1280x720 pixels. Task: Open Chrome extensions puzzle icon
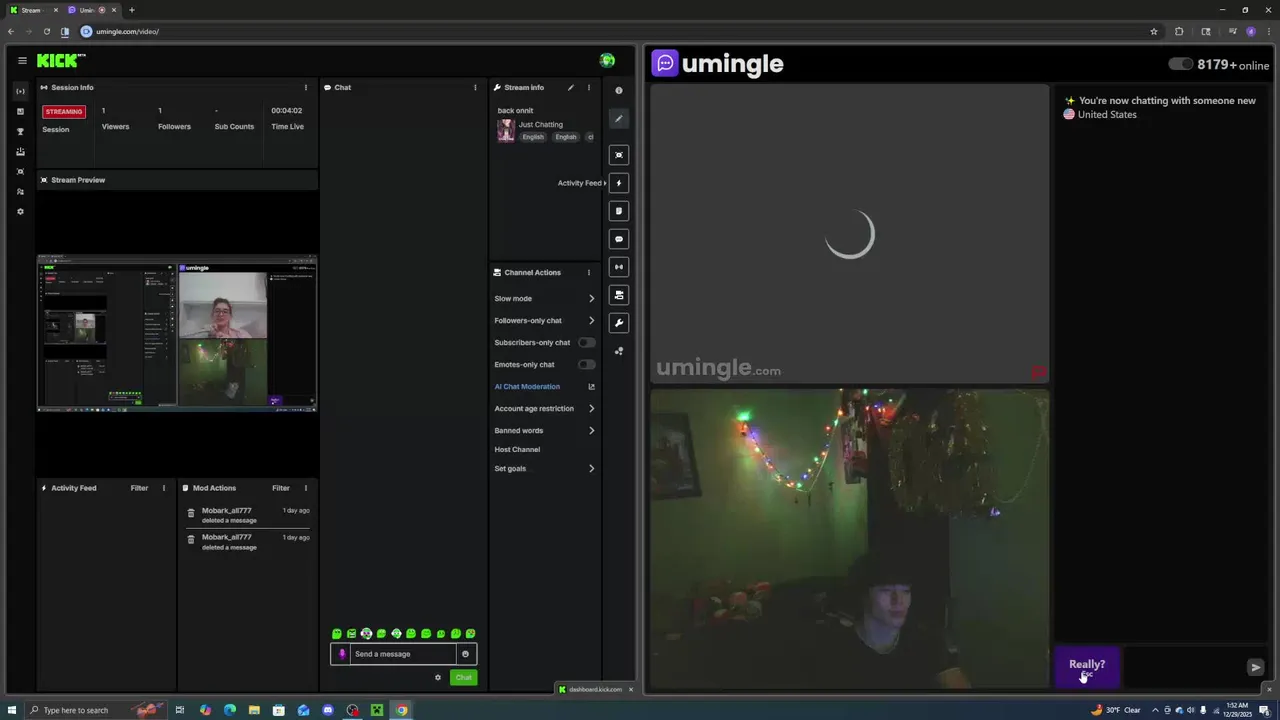click(x=1179, y=31)
